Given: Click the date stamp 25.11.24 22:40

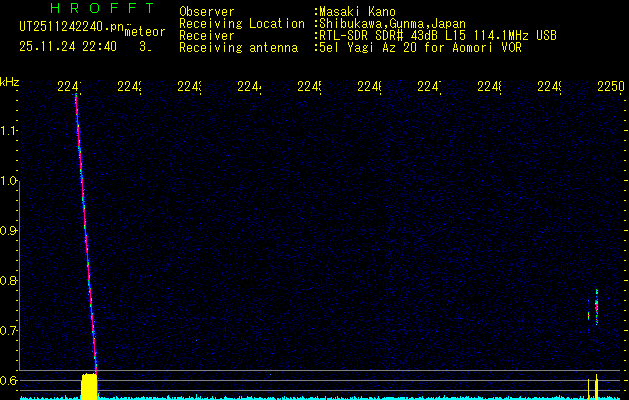Looking at the screenshot, I should [68, 47].
